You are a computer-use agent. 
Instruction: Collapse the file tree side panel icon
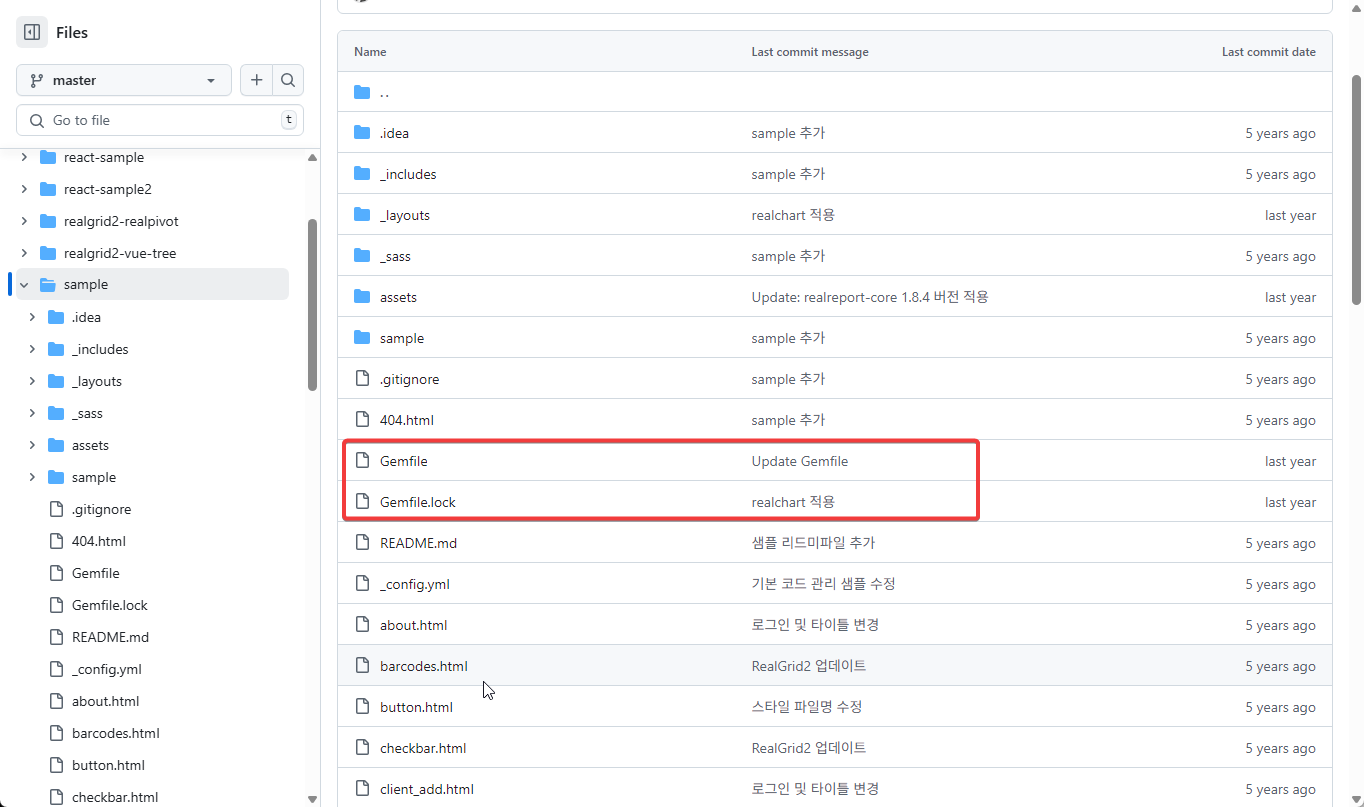coord(32,32)
